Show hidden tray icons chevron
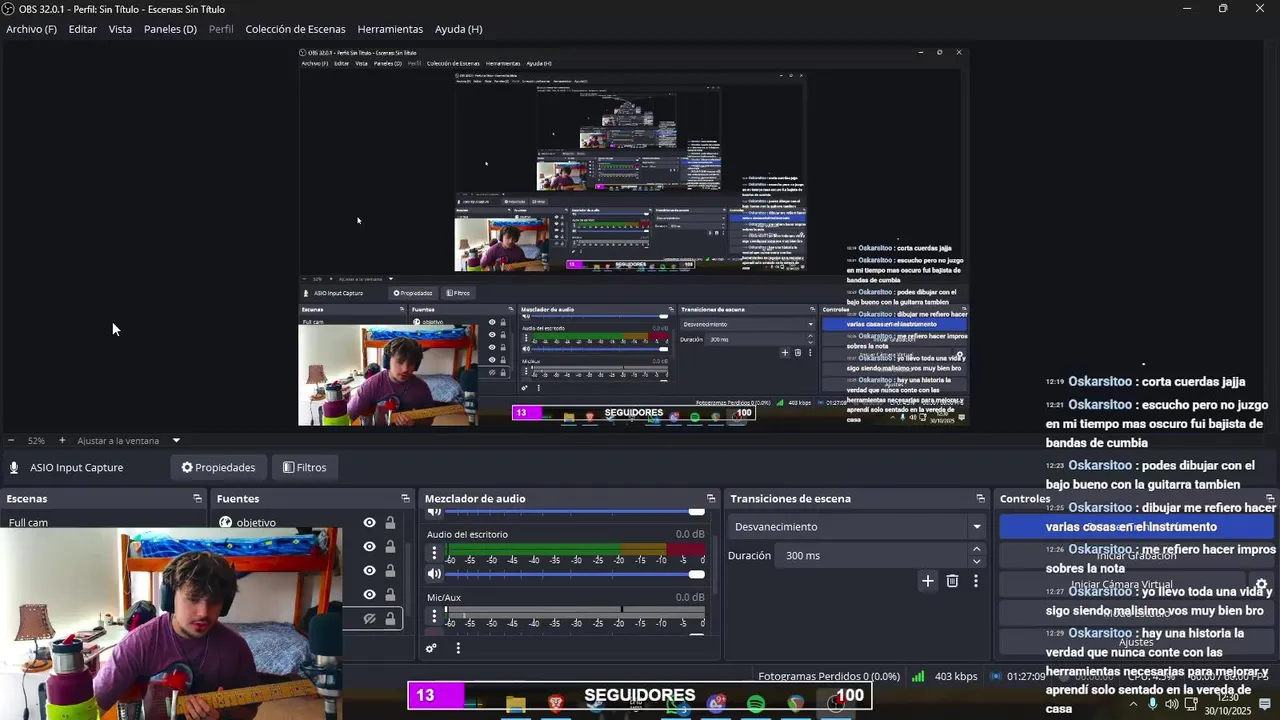 1133,704
